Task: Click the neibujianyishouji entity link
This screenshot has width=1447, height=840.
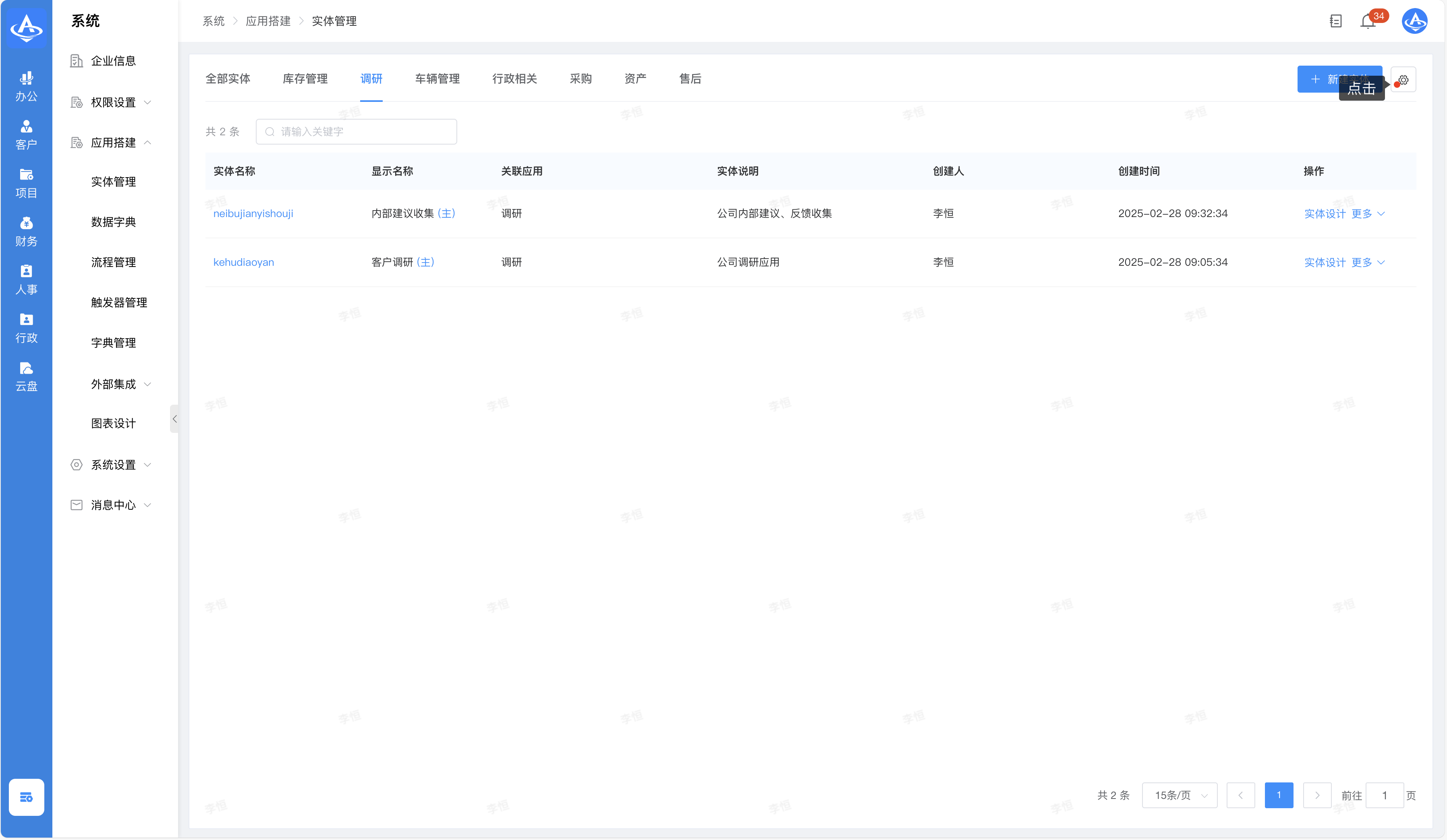Action: point(253,213)
